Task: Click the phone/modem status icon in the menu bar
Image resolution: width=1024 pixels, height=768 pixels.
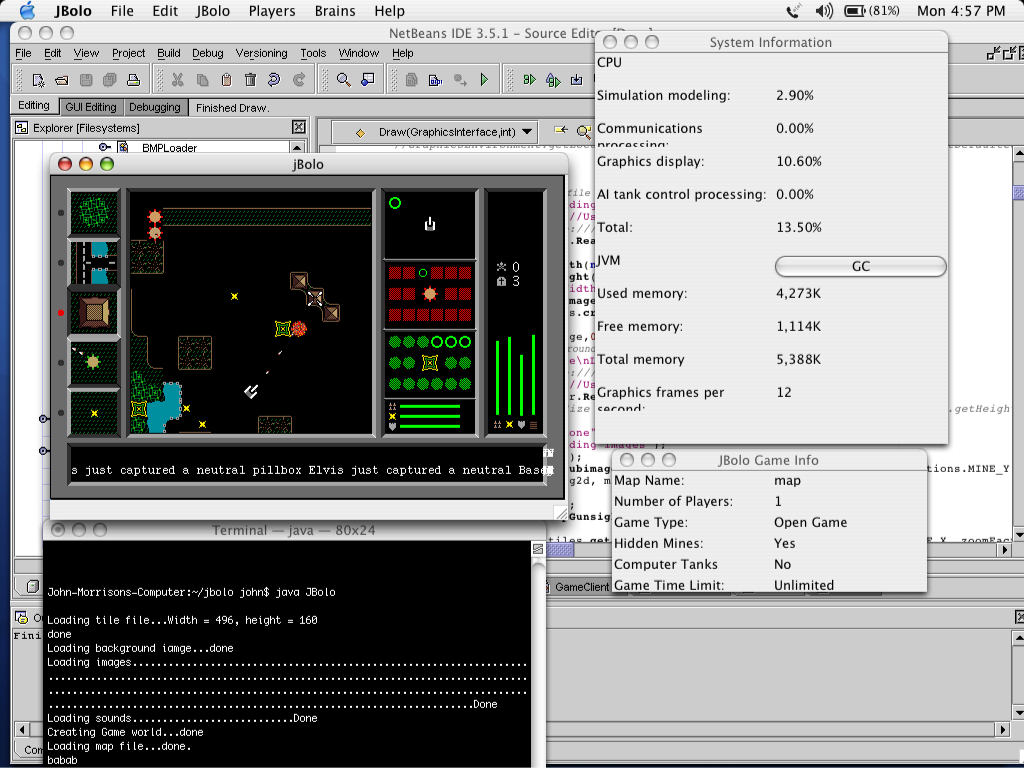Action: point(793,10)
